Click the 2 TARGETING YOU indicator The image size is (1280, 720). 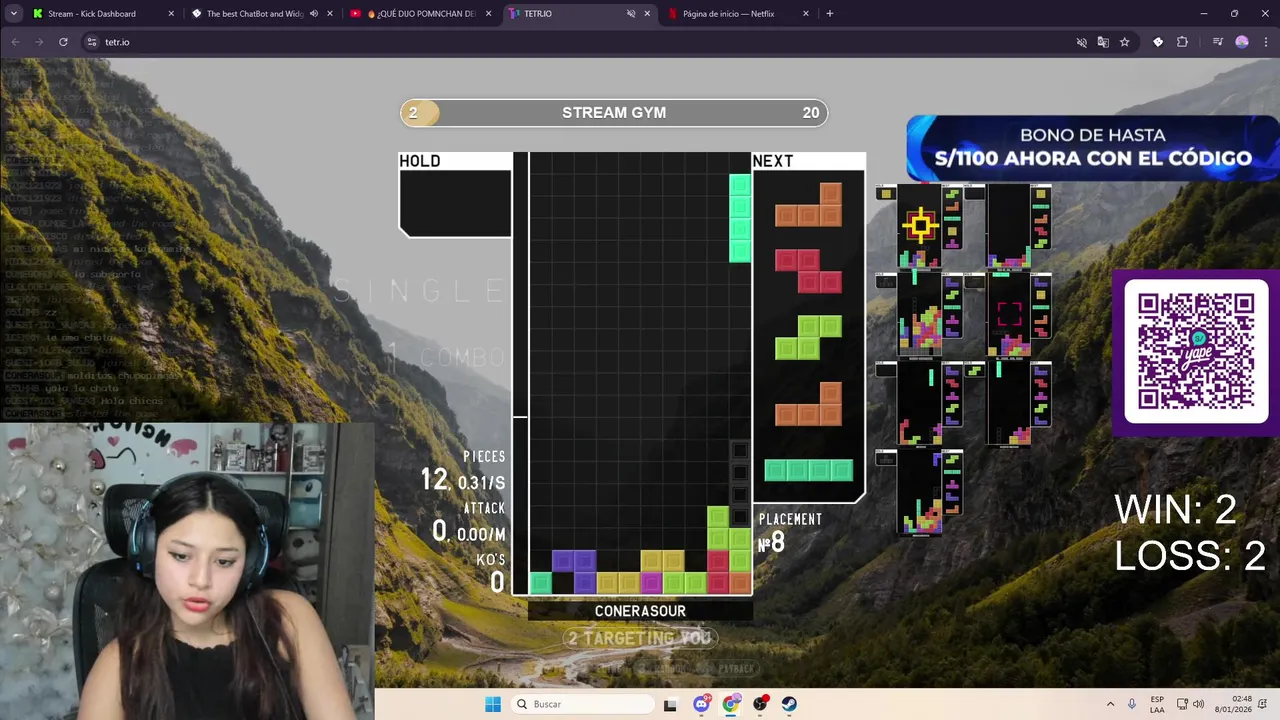(x=640, y=638)
